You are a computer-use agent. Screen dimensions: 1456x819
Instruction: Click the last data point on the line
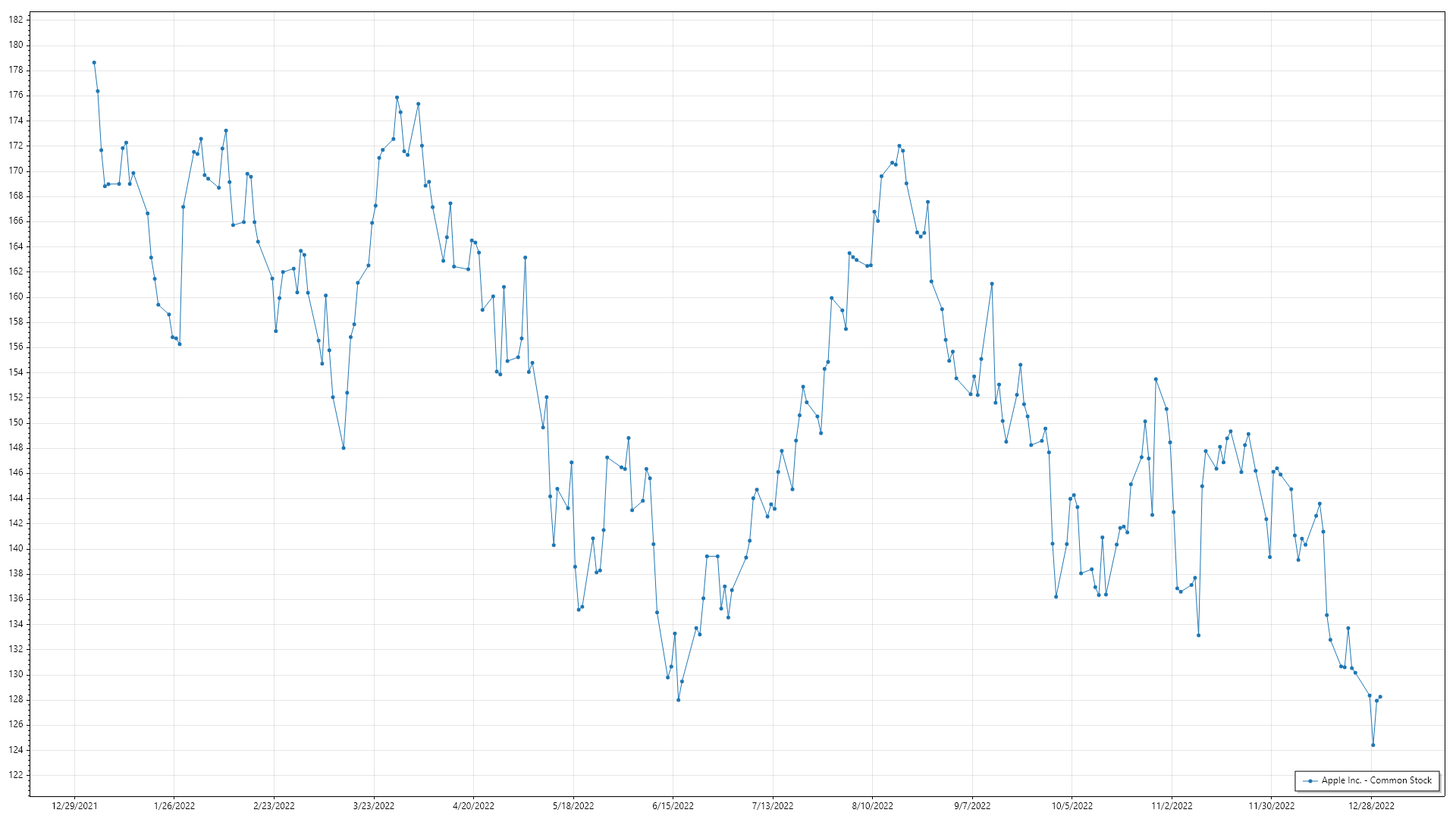[x=1380, y=697]
